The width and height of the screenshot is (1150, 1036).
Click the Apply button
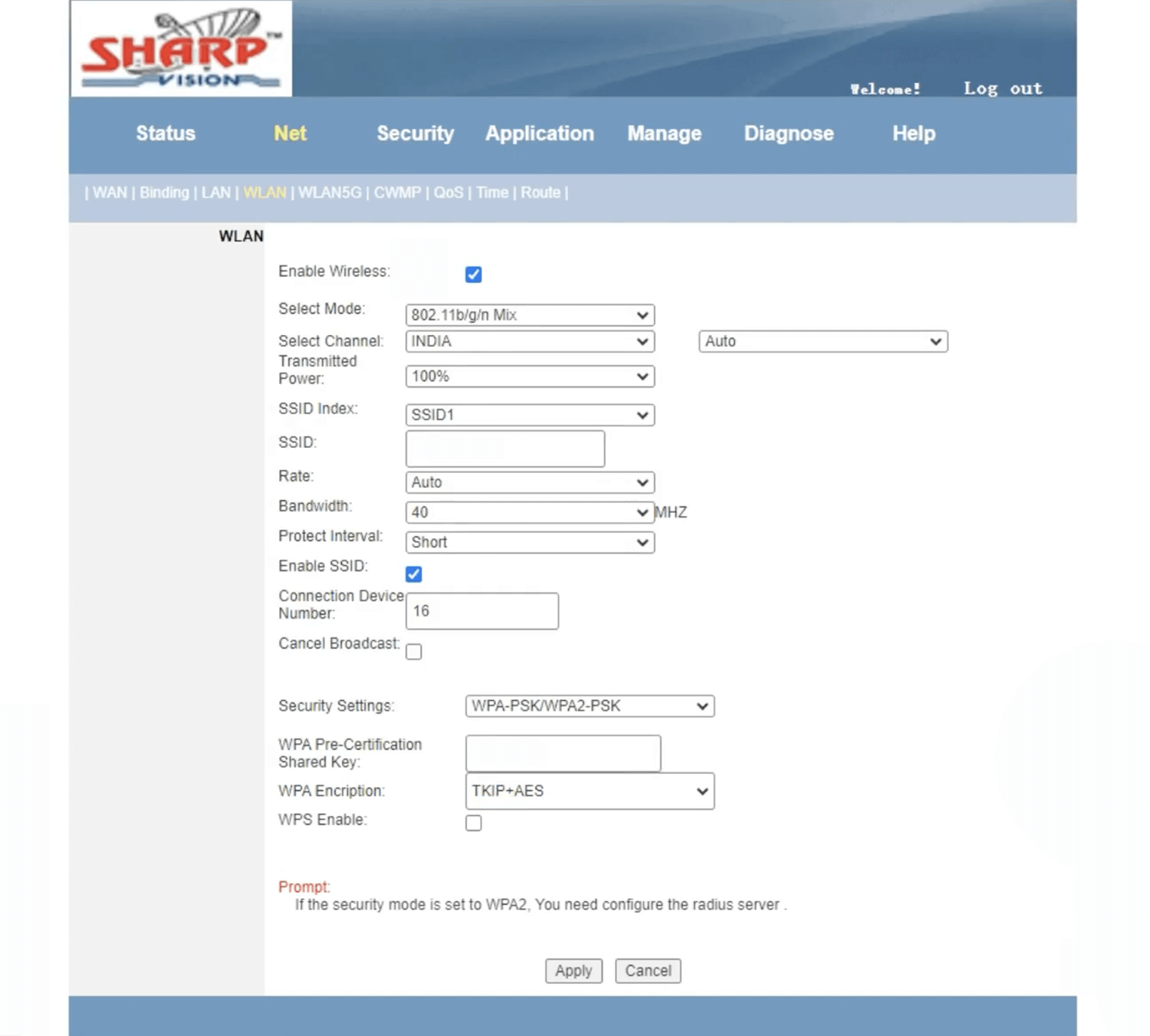[x=573, y=971]
